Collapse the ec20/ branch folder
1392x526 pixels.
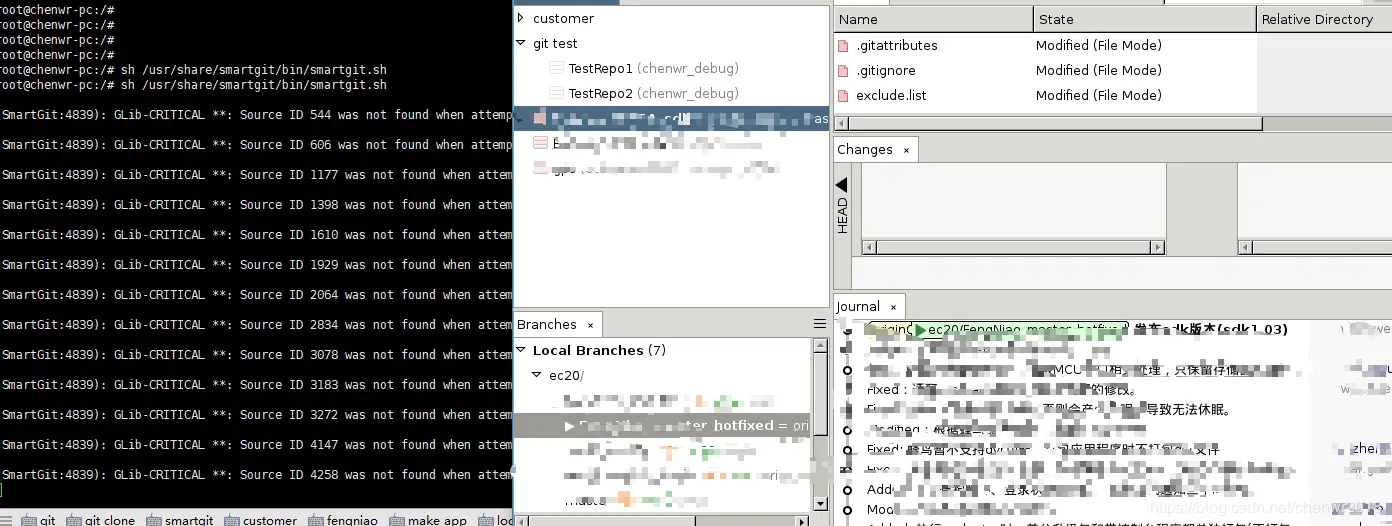[x=537, y=376]
